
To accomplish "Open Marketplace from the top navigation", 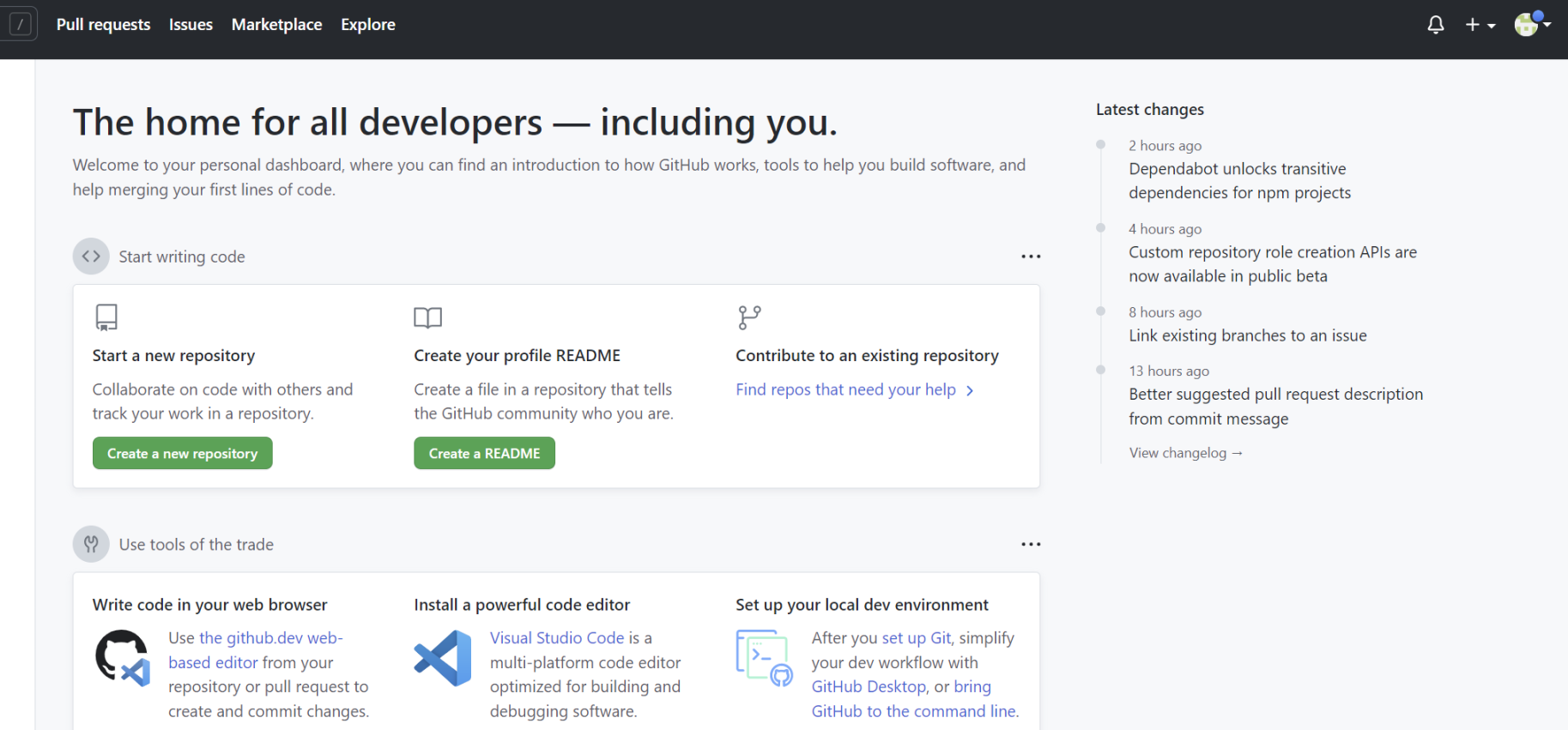I will pos(276,25).
